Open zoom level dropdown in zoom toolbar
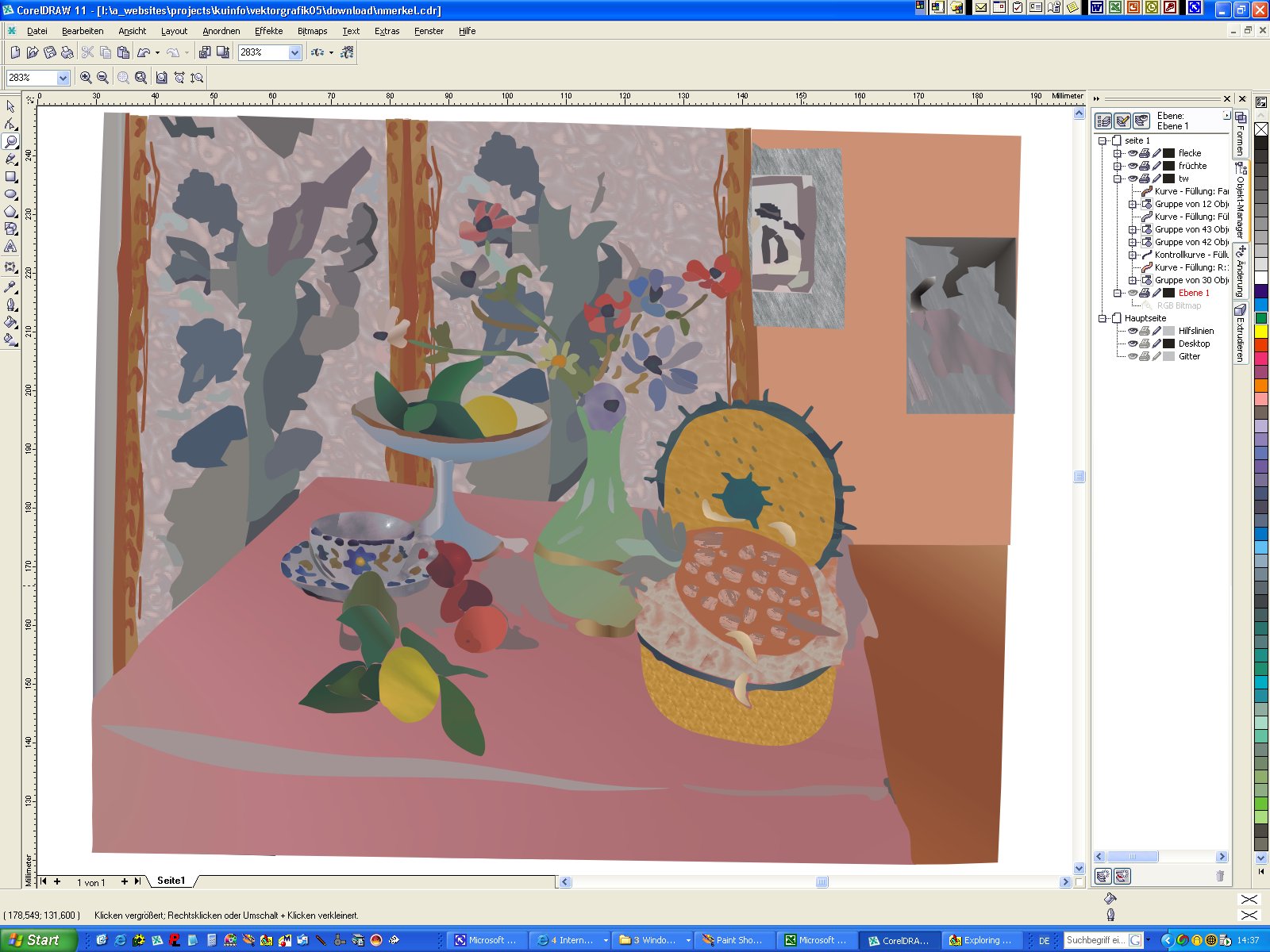This screenshot has height=952, width=1270. (x=63, y=78)
